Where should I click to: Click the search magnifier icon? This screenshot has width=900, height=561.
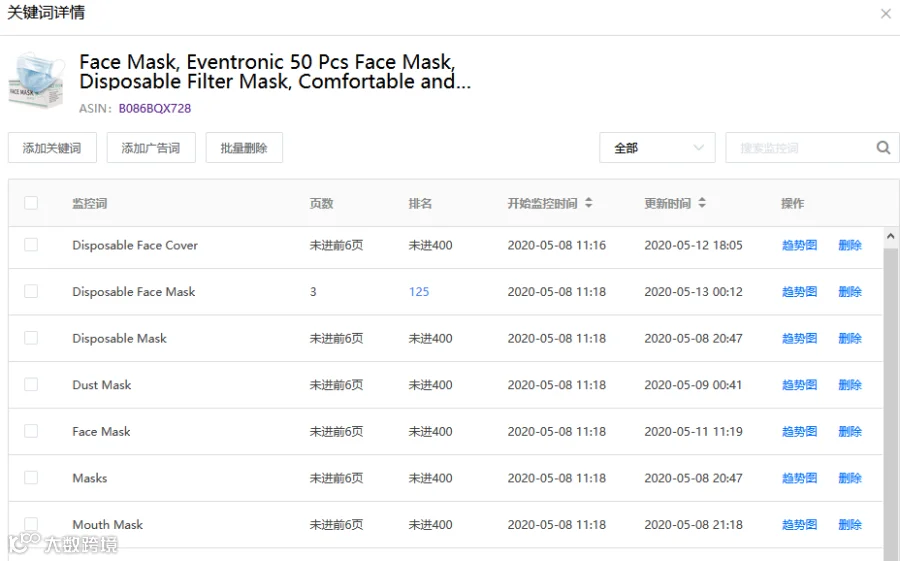point(883,148)
